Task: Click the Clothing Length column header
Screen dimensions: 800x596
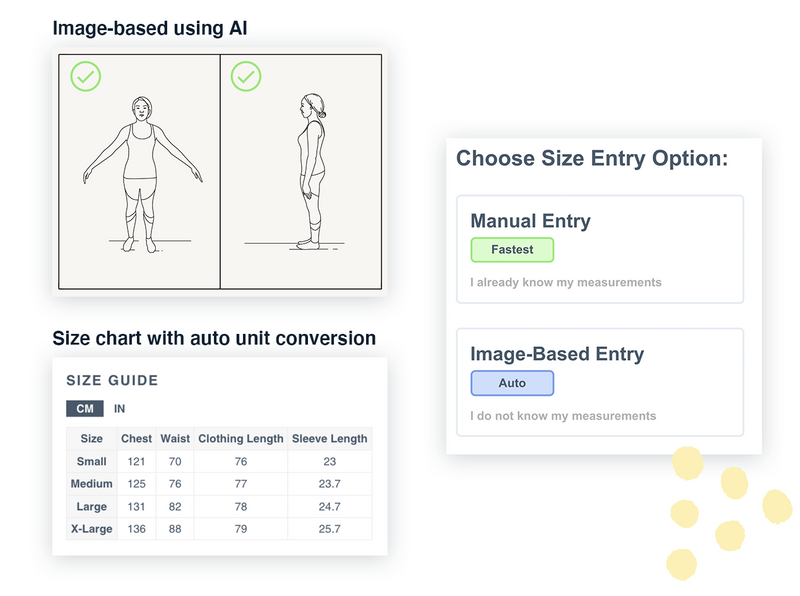Action: pos(240,439)
